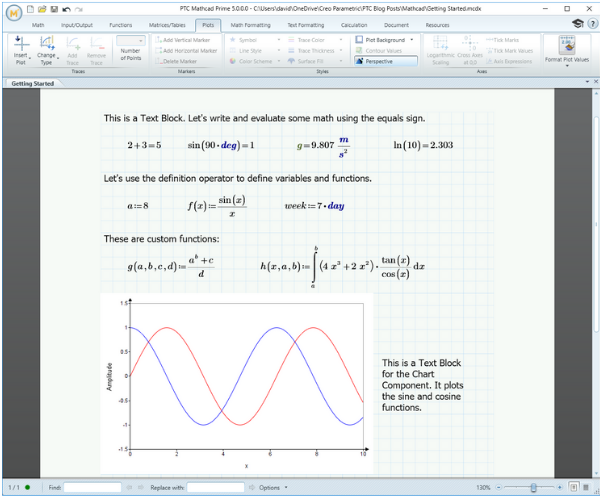
Task: Click the Save icon in quick access toolbar
Action: (53, 8)
